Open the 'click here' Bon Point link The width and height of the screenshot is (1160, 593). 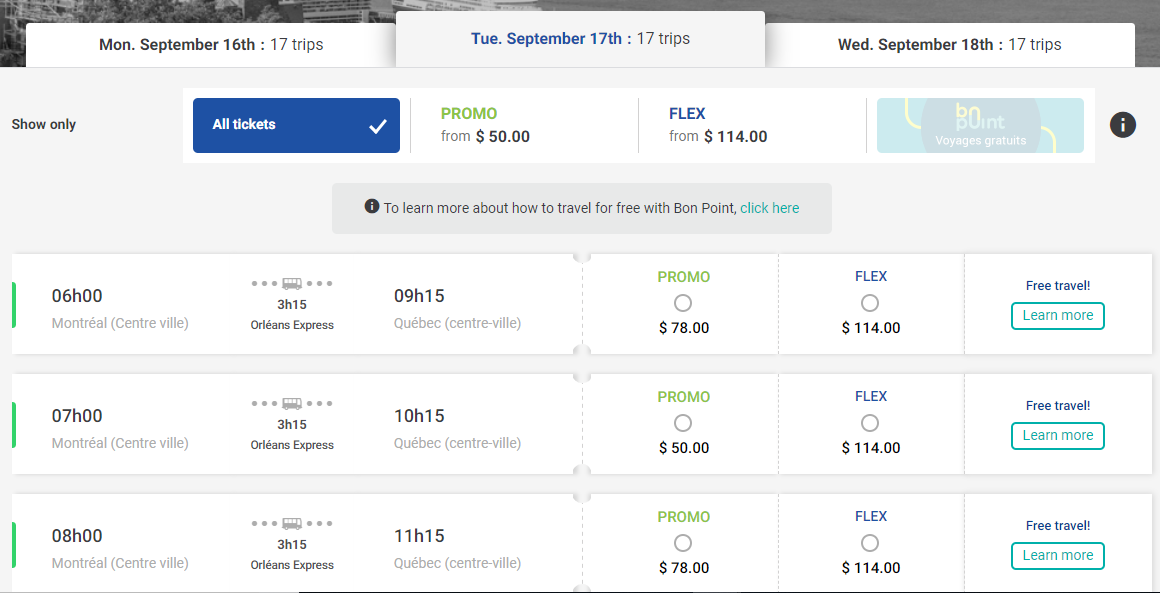click(769, 209)
